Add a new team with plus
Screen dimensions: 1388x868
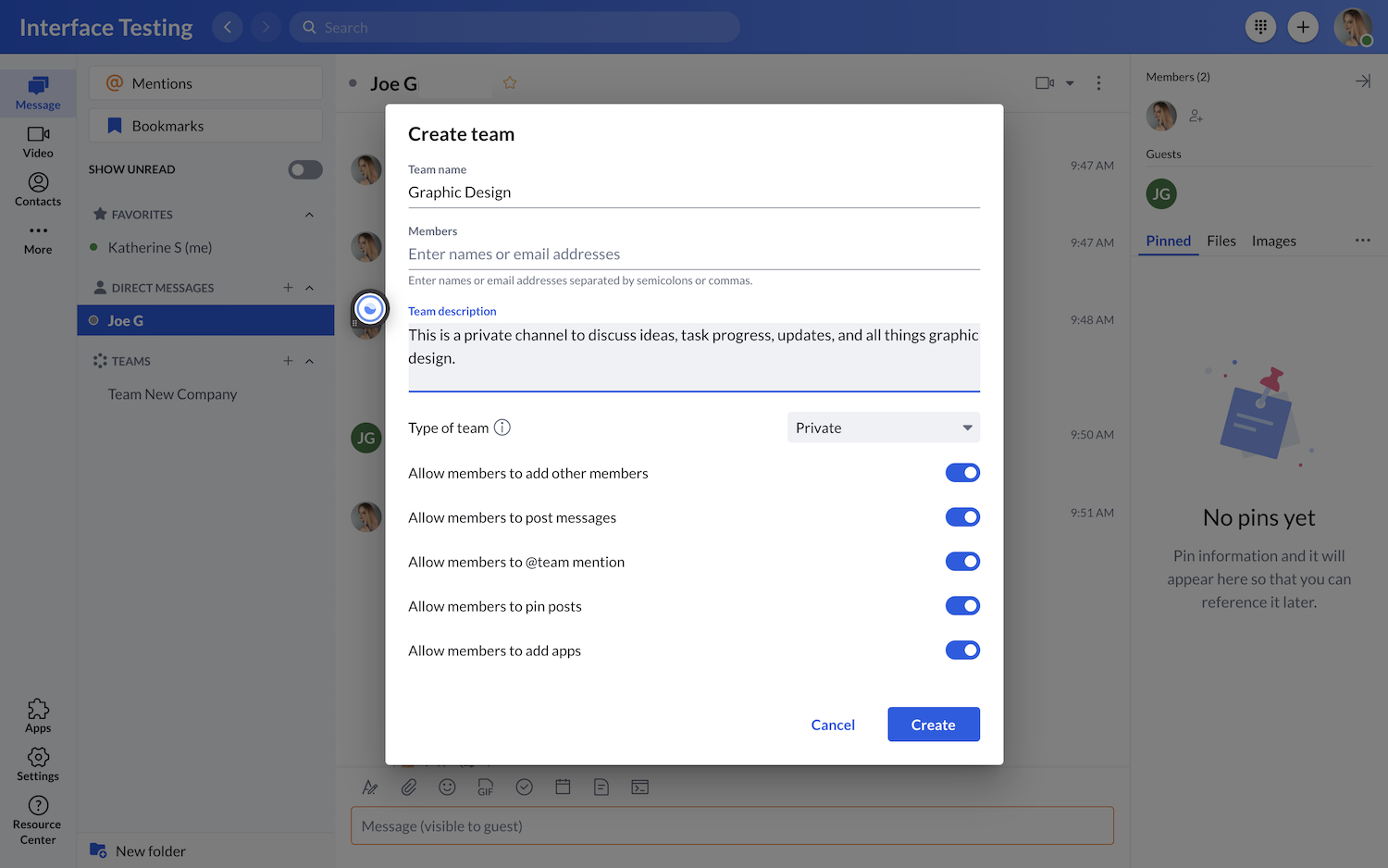coord(288,361)
